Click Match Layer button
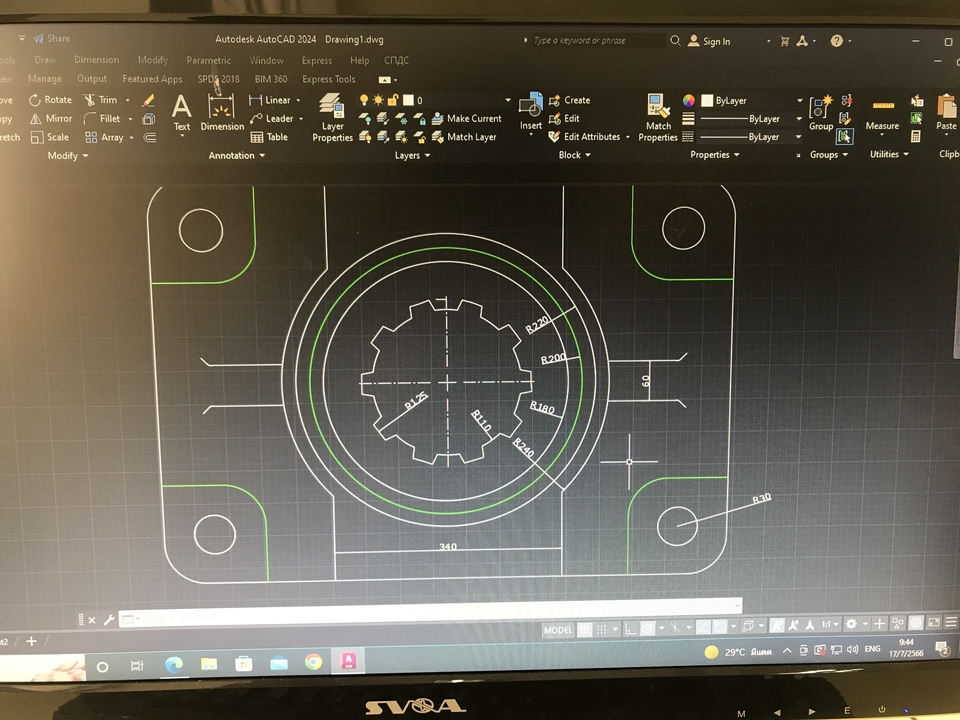This screenshot has height=720, width=960. click(465, 137)
